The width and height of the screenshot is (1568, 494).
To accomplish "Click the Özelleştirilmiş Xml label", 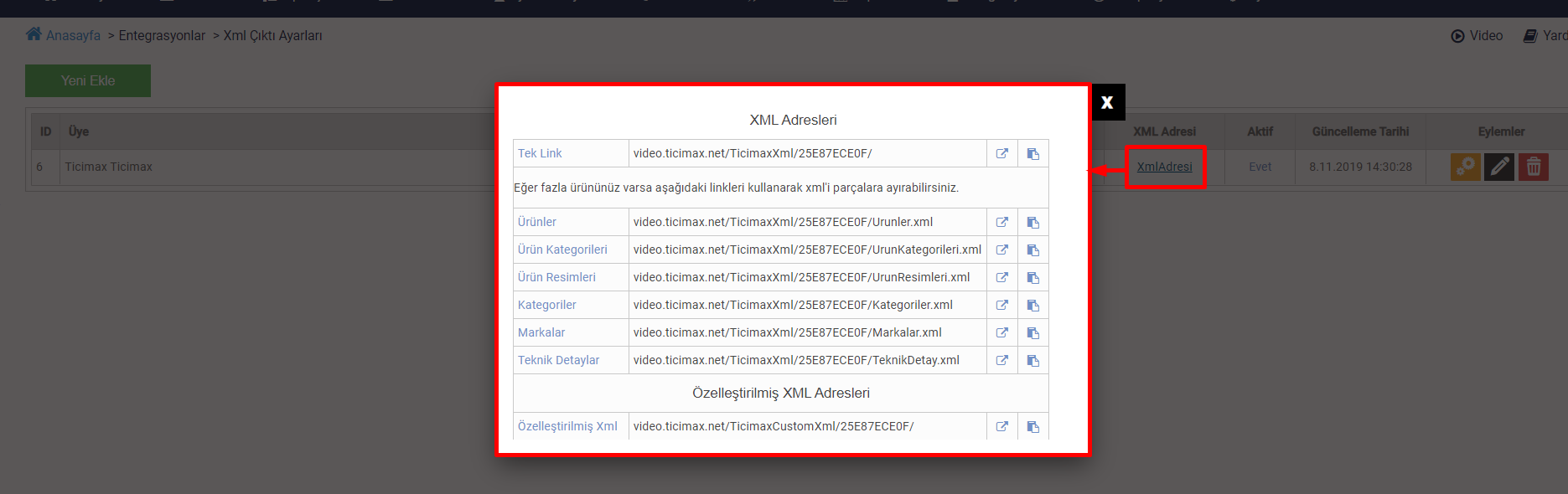I will pos(567,426).
